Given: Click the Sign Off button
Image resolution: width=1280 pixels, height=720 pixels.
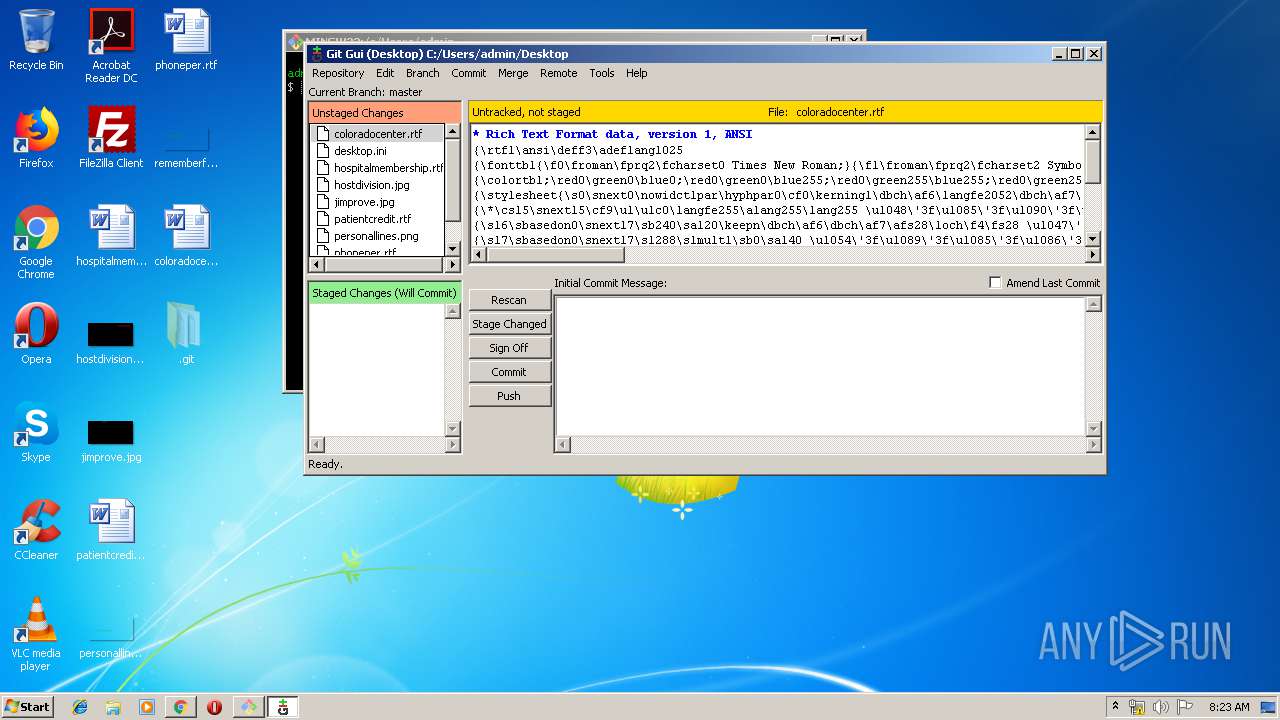Looking at the screenshot, I should click(509, 348).
